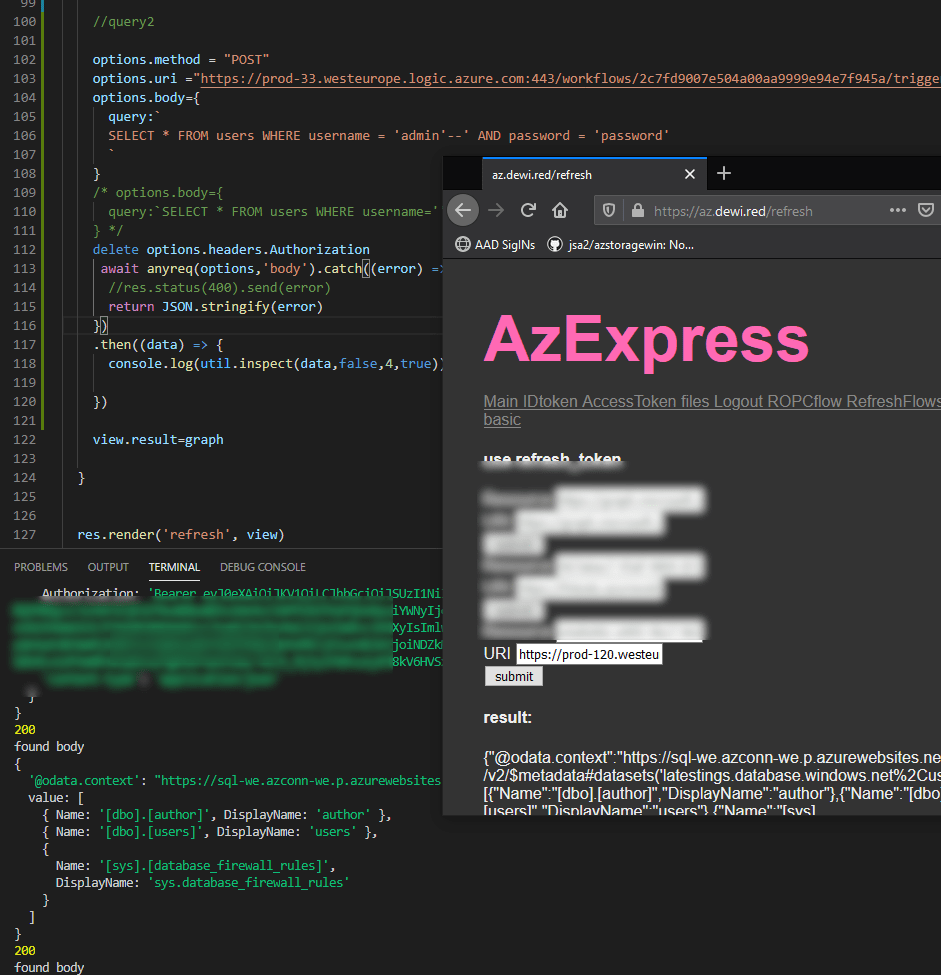Click the browser Back arrow button

pos(463,211)
